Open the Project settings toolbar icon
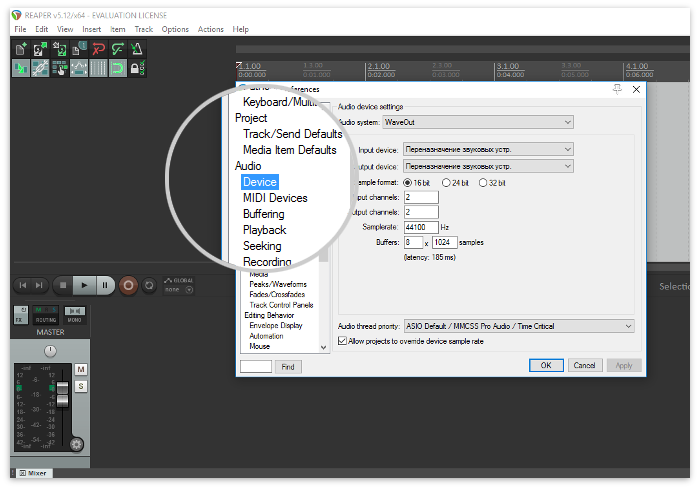 pyautogui.click(x=79, y=49)
